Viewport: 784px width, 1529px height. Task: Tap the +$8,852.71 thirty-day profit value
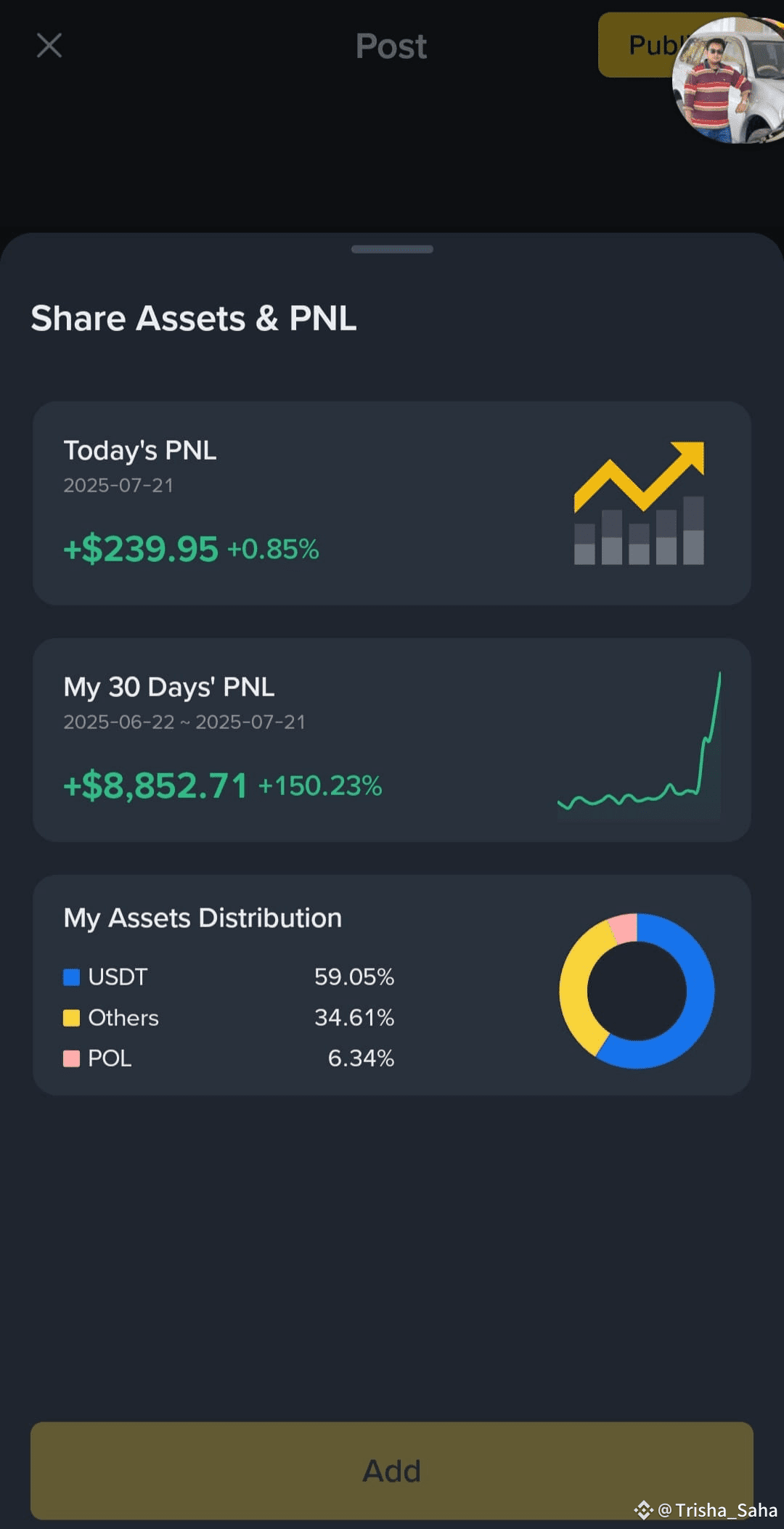(x=155, y=786)
